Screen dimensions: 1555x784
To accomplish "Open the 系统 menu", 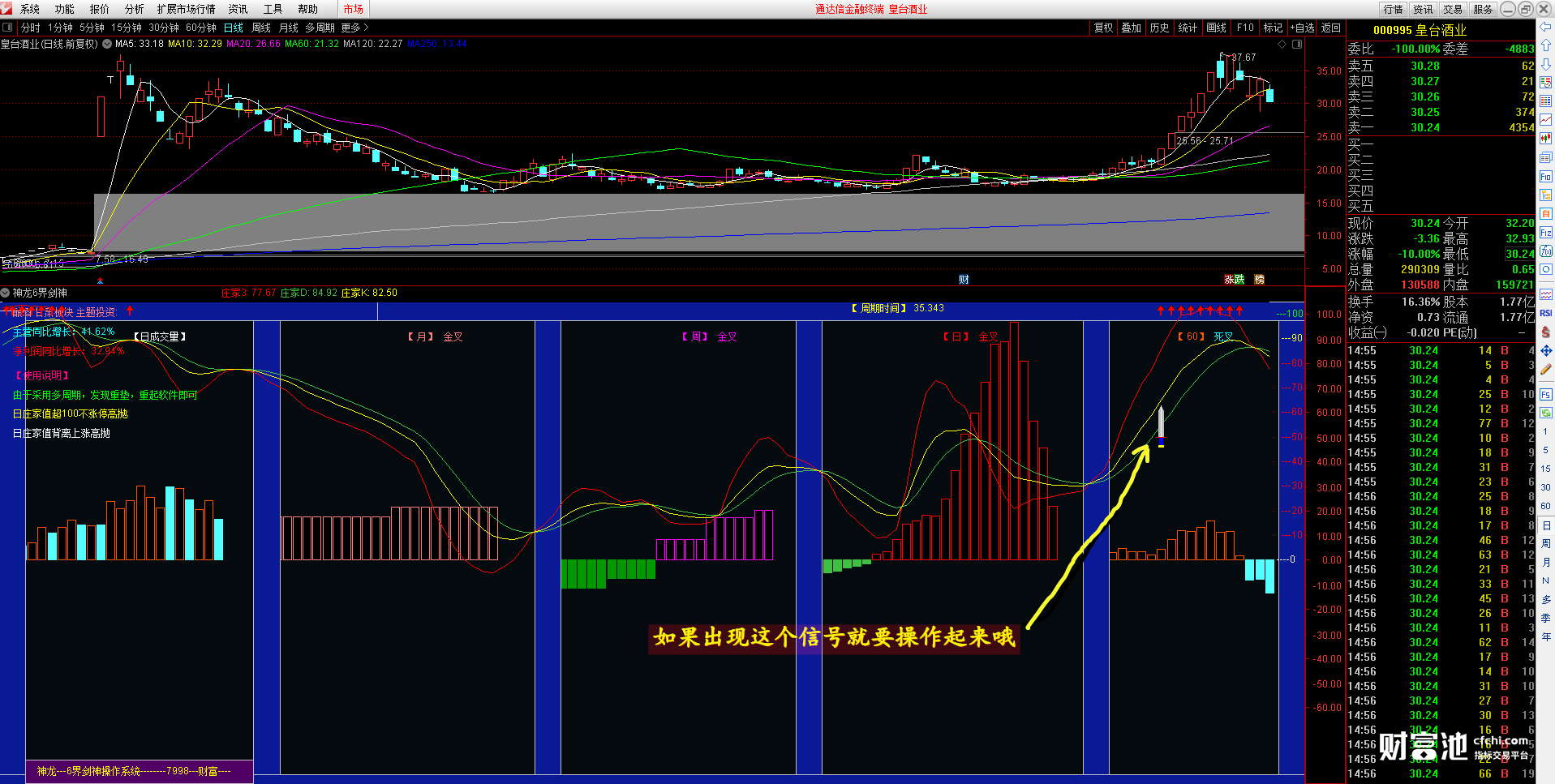I will coord(30,9).
